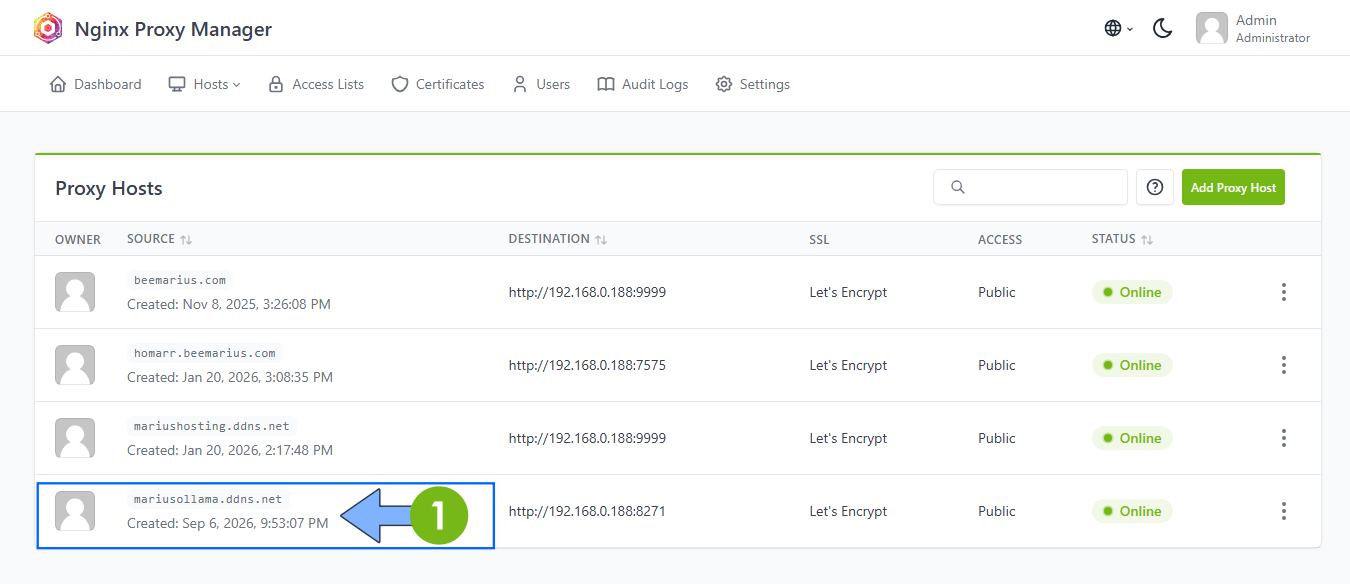Click owner avatar in mariusollama.ddns.net row
Viewport: 1350px width, 584px height.
(75, 511)
